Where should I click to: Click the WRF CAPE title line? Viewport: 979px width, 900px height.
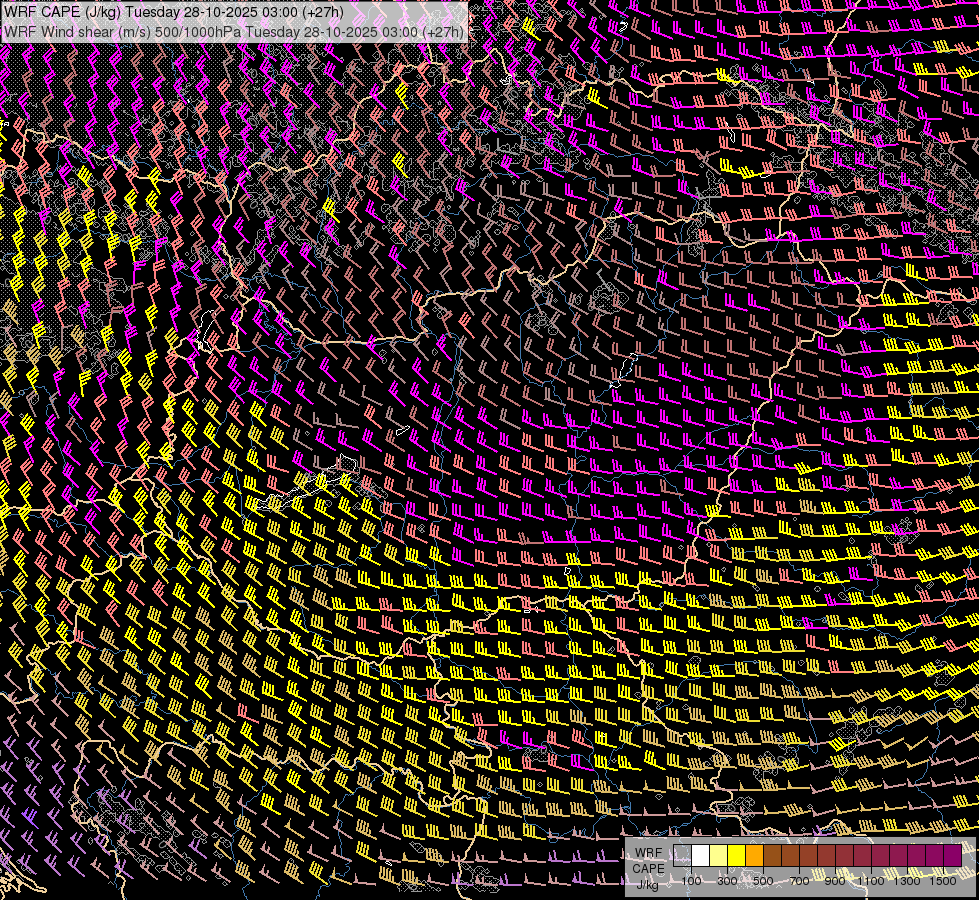pyautogui.click(x=174, y=12)
